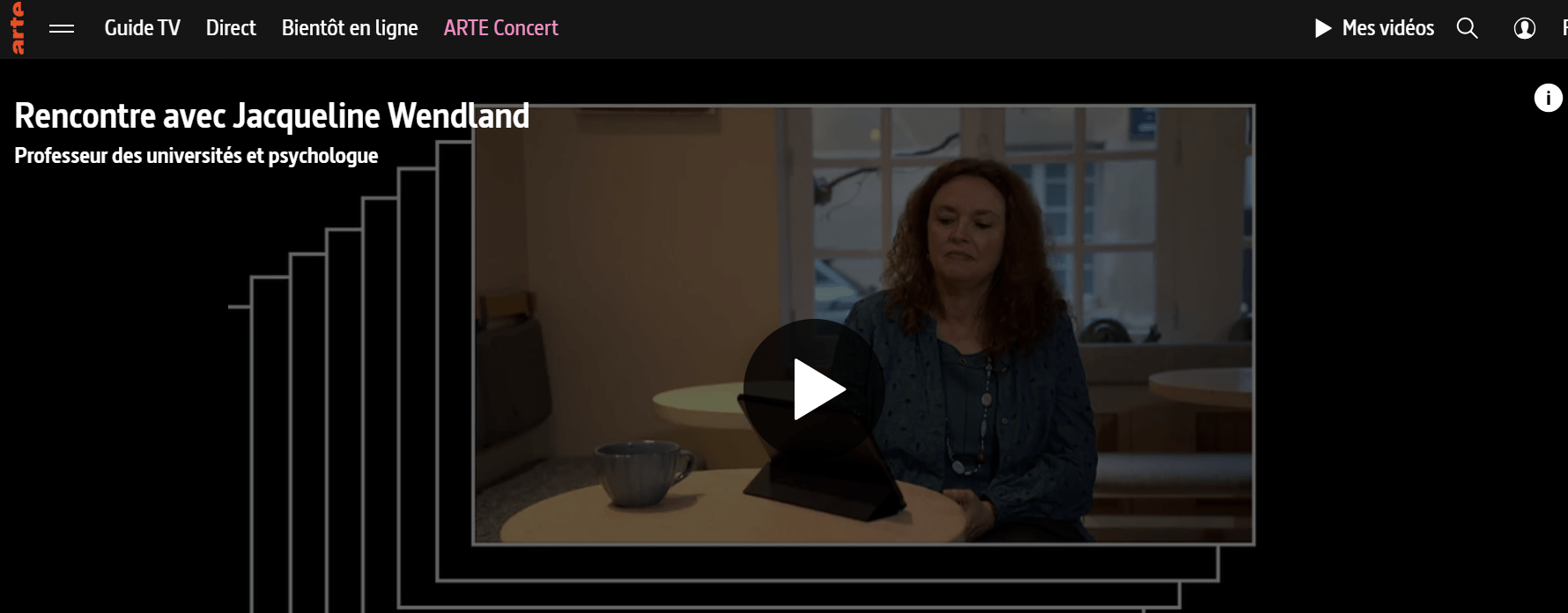The height and width of the screenshot is (613, 1568).
Task: Open the Guide TV menu item
Action: click(142, 28)
